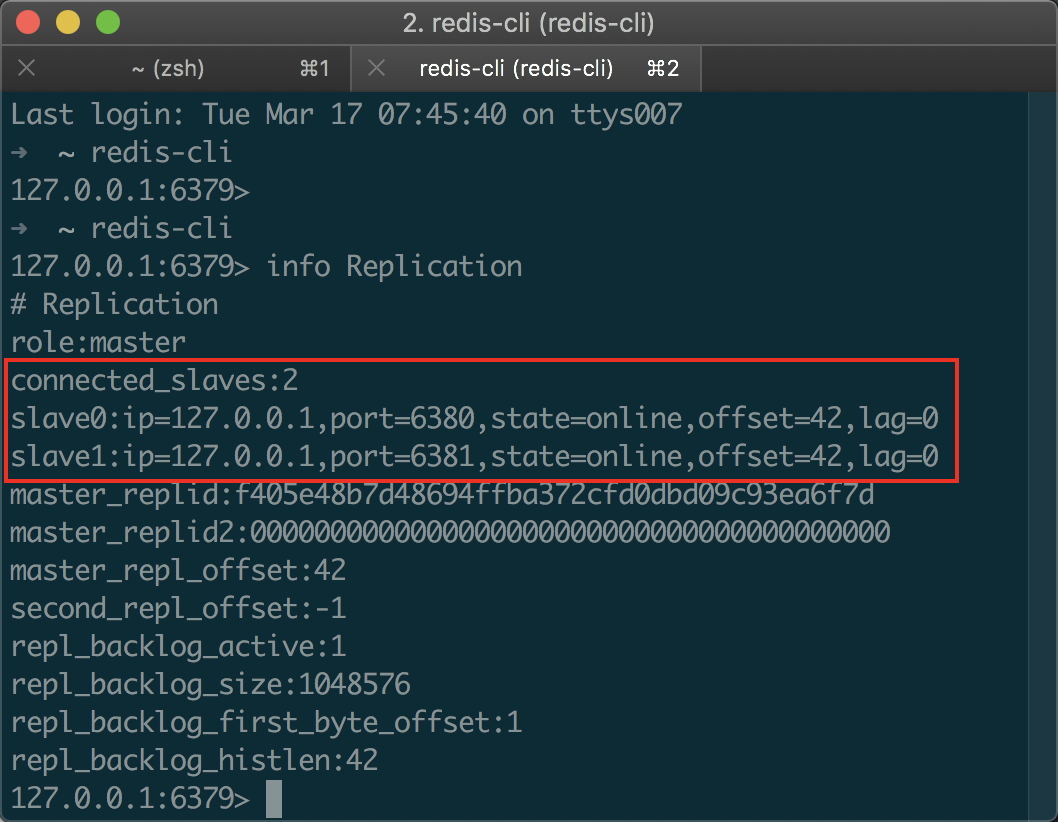This screenshot has width=1058, height=822.
Task: Click the 'repl_backlog_size:1048576' line
Action: pyautogui.click(x=211, y=684)
